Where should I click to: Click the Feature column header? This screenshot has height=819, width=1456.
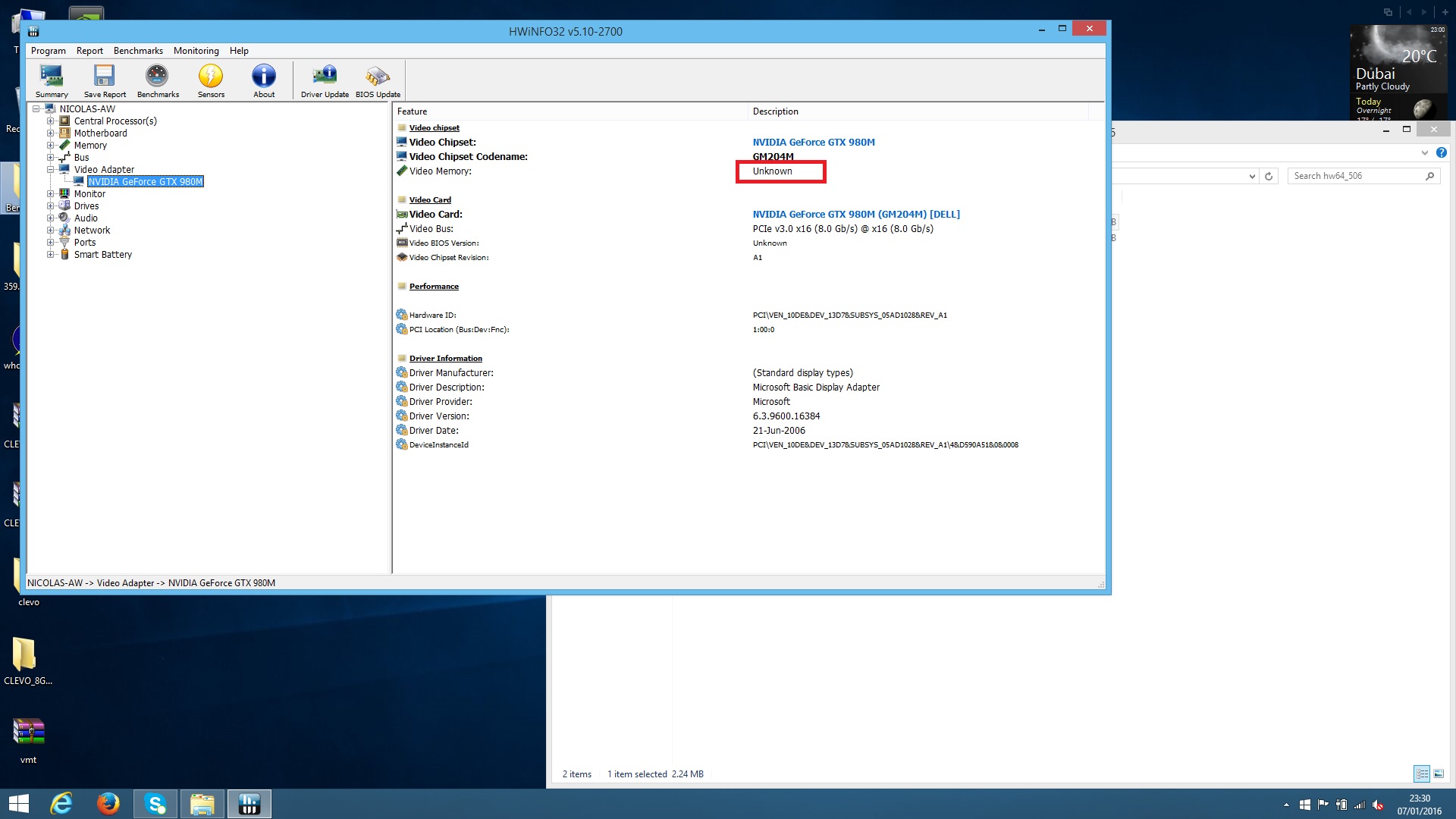point(570,111)
